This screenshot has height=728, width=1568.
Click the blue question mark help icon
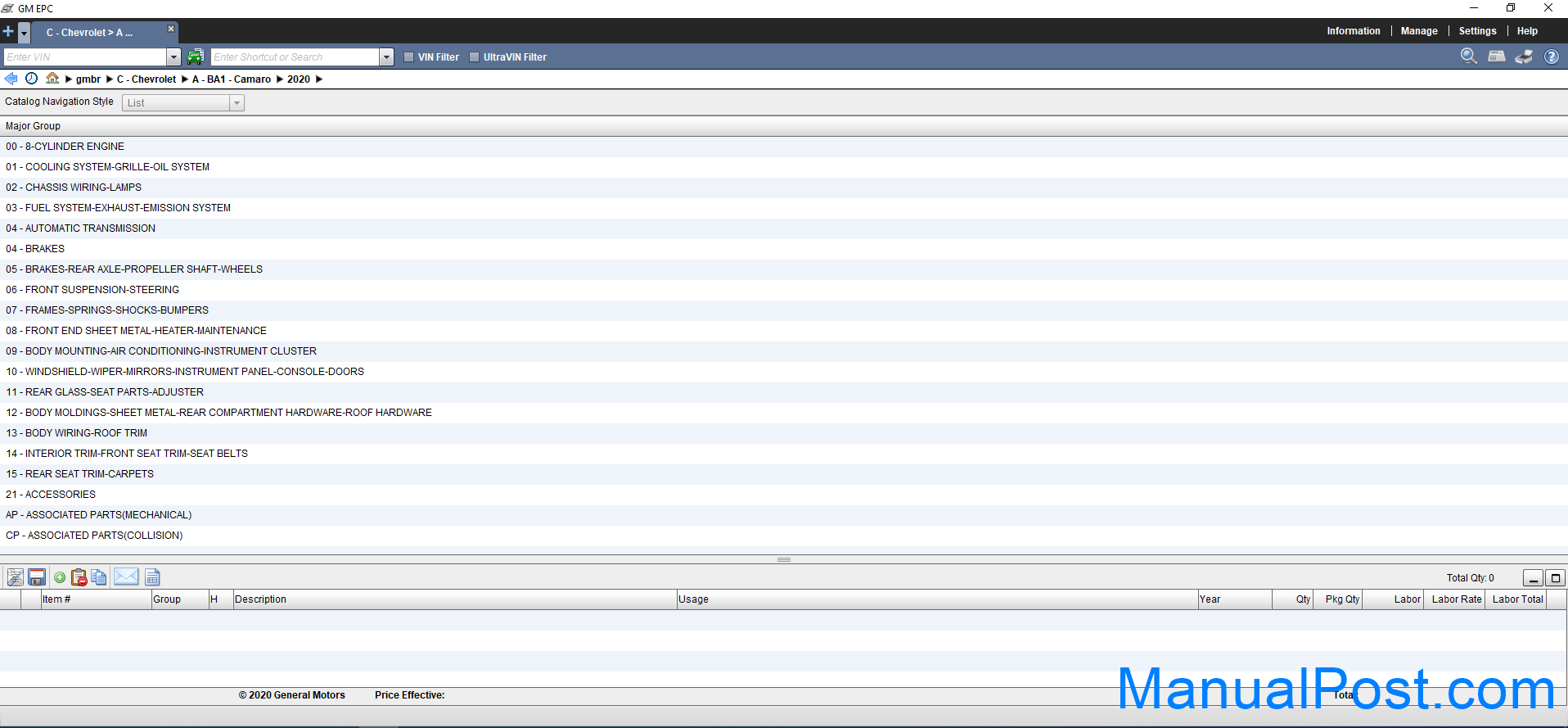pos(1552,57)
